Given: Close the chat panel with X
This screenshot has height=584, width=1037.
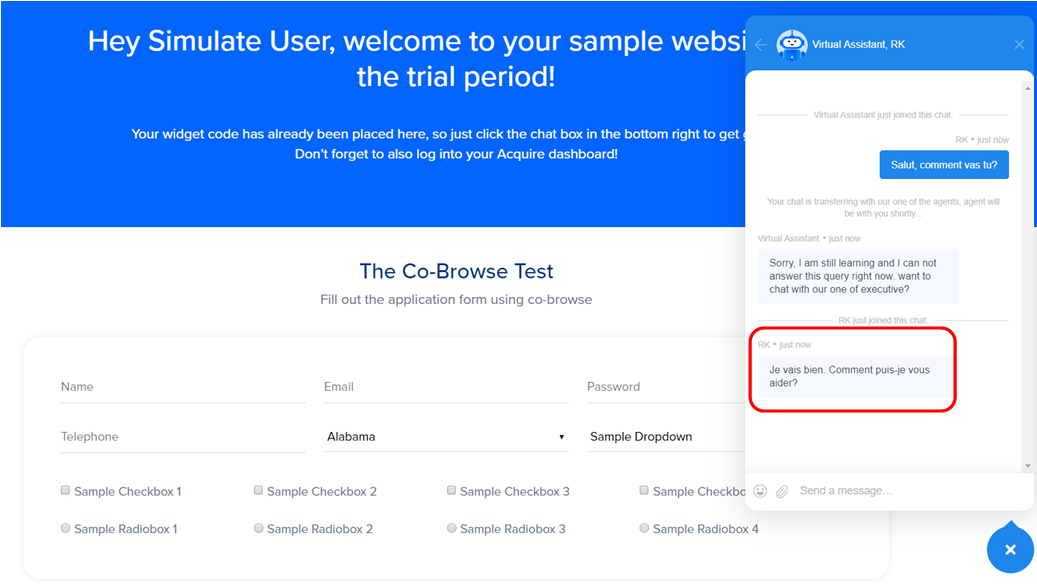Looking at the screenshot, I should 1018,44.
